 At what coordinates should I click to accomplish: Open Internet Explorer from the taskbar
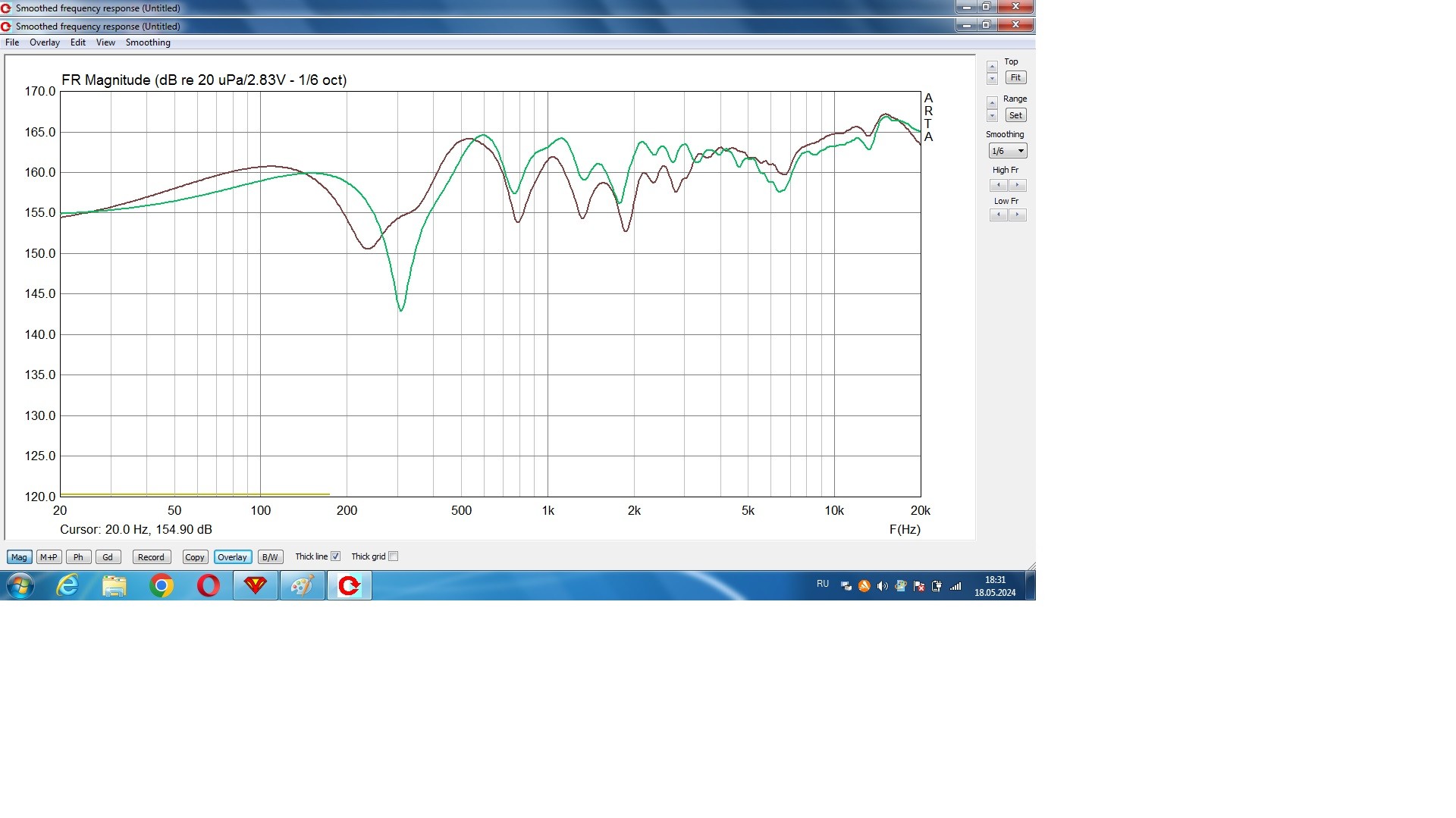pos(68,586)
